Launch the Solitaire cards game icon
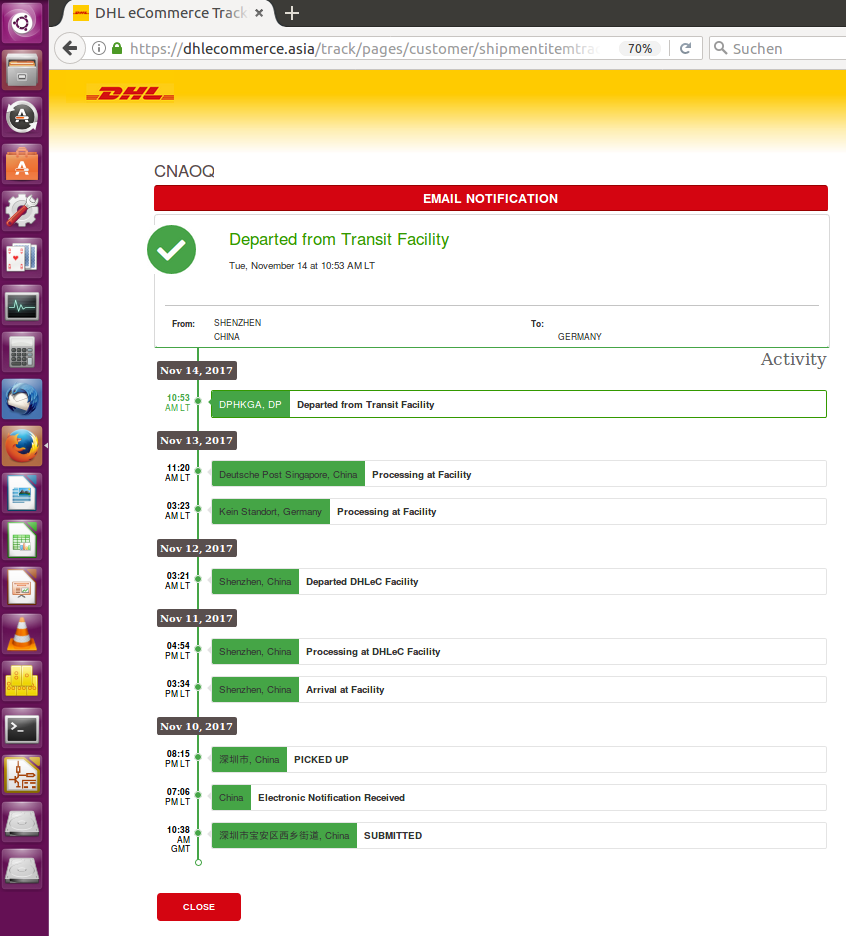The height and width of the screenshot is (936, 846). pos(22,258)
